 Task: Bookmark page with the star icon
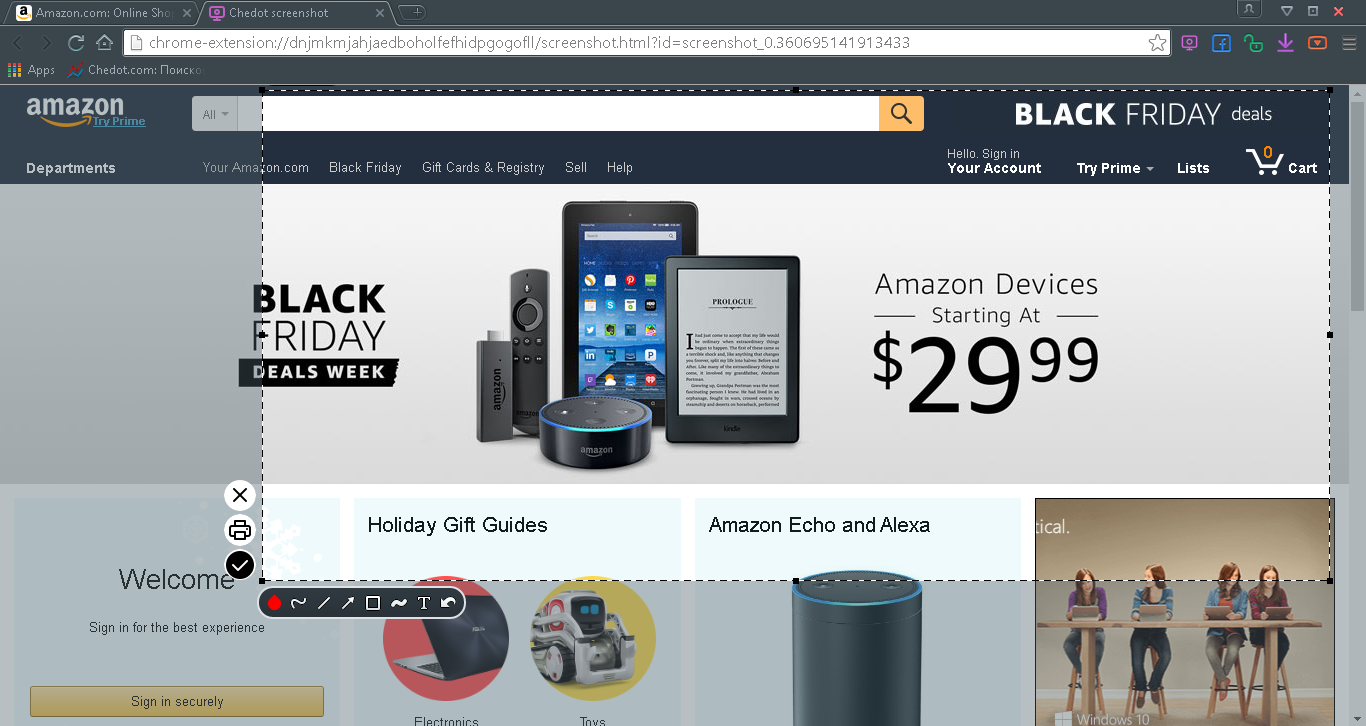coord(1157,43)
